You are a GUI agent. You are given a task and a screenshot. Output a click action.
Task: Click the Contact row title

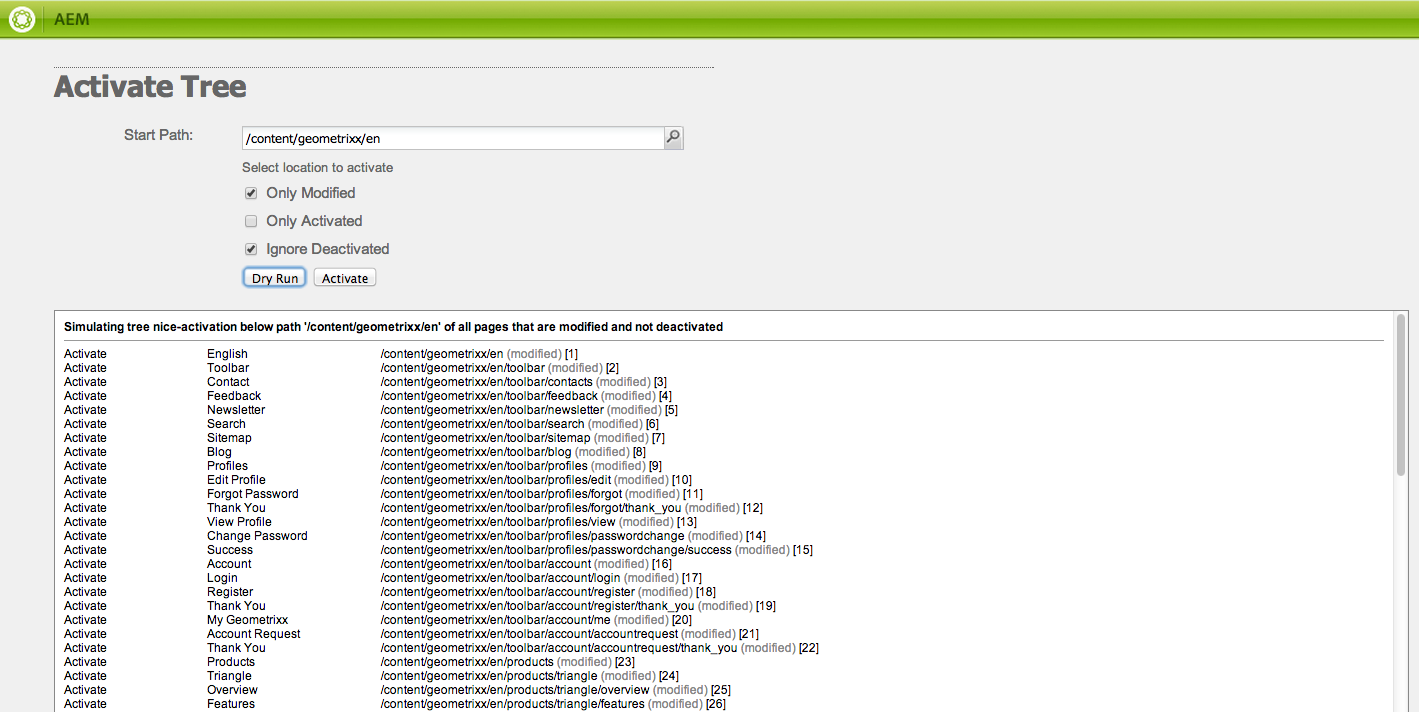(x=228, y=382)
